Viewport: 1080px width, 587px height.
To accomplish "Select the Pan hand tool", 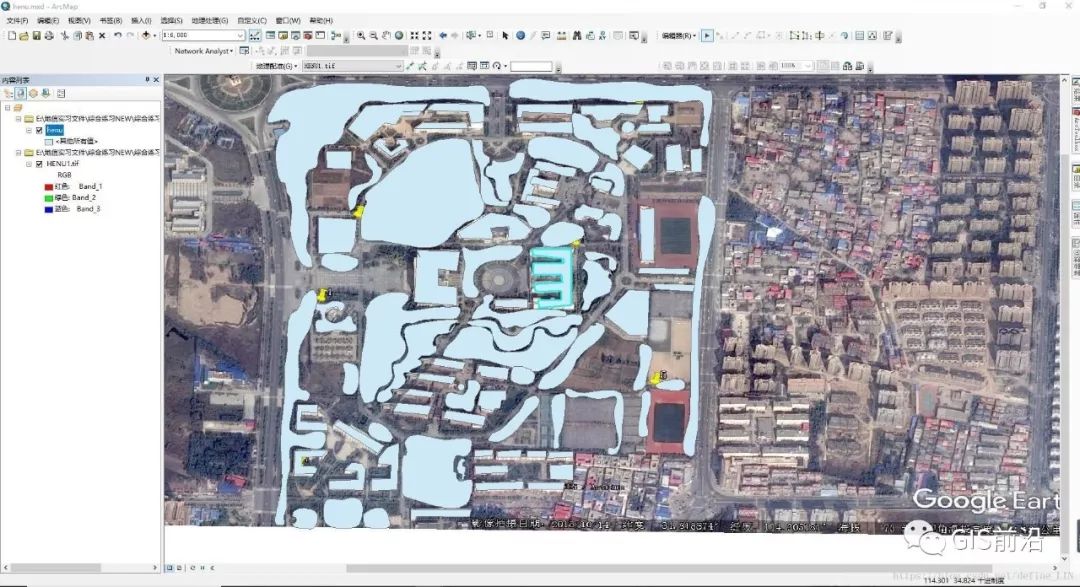I will 386,35.
